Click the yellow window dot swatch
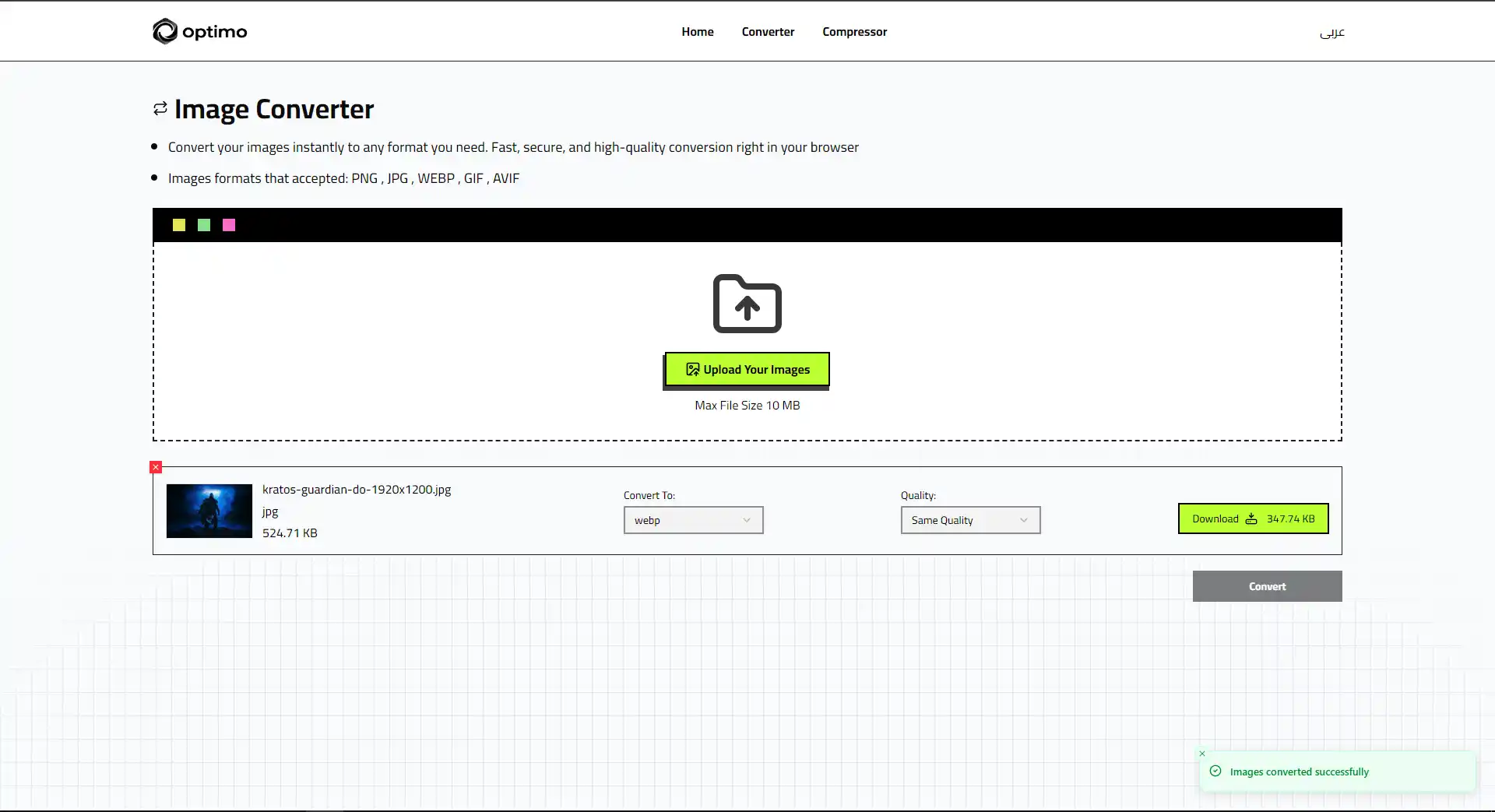Image resolution: width=1495 pixels, height=812 pixels. coord(178,225)
